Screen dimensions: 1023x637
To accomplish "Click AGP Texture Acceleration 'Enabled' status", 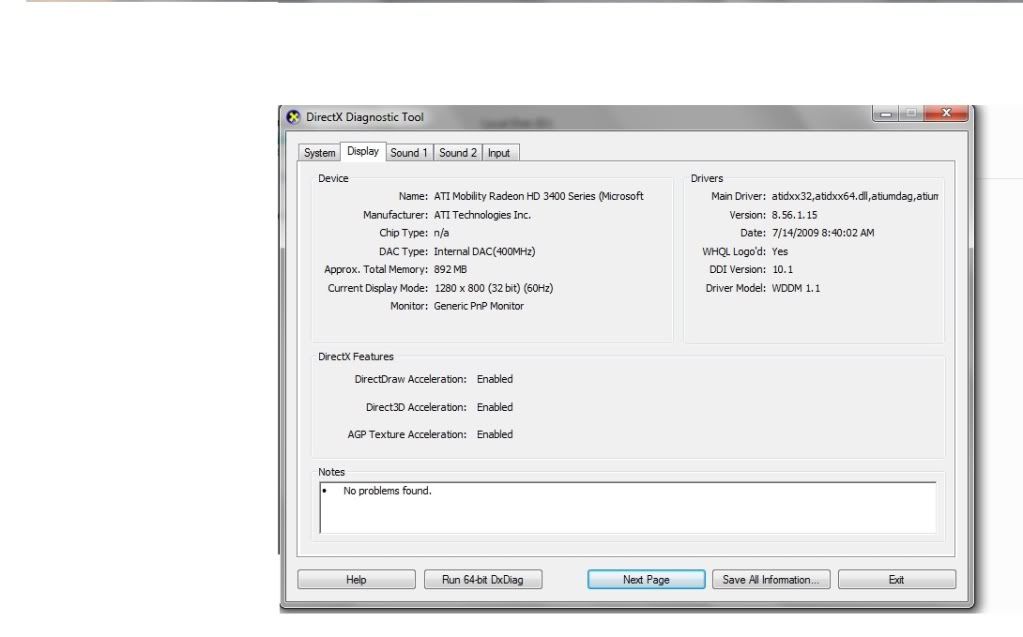I will point(495,435).
